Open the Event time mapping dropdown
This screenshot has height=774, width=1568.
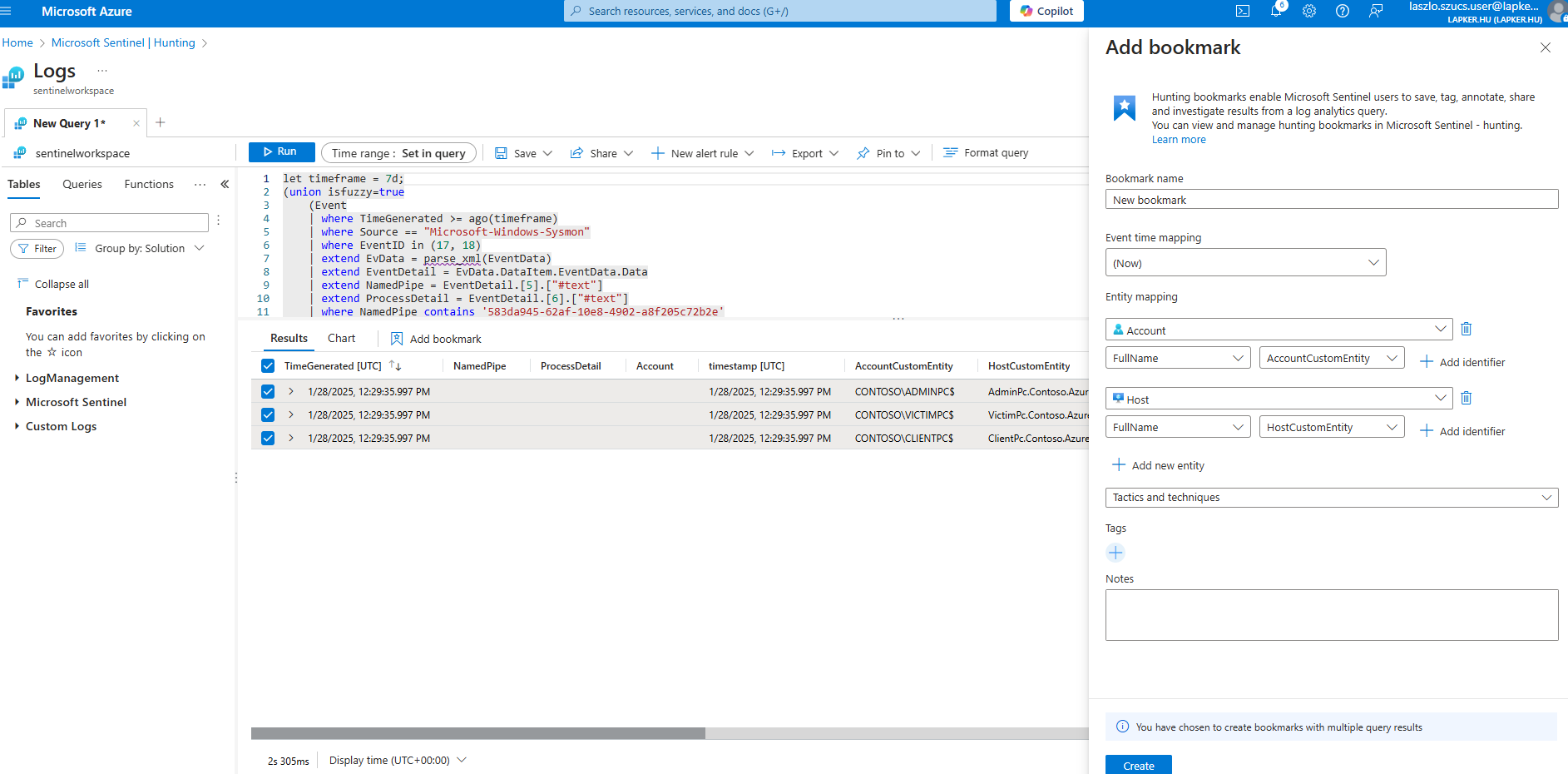point(1245,263)
